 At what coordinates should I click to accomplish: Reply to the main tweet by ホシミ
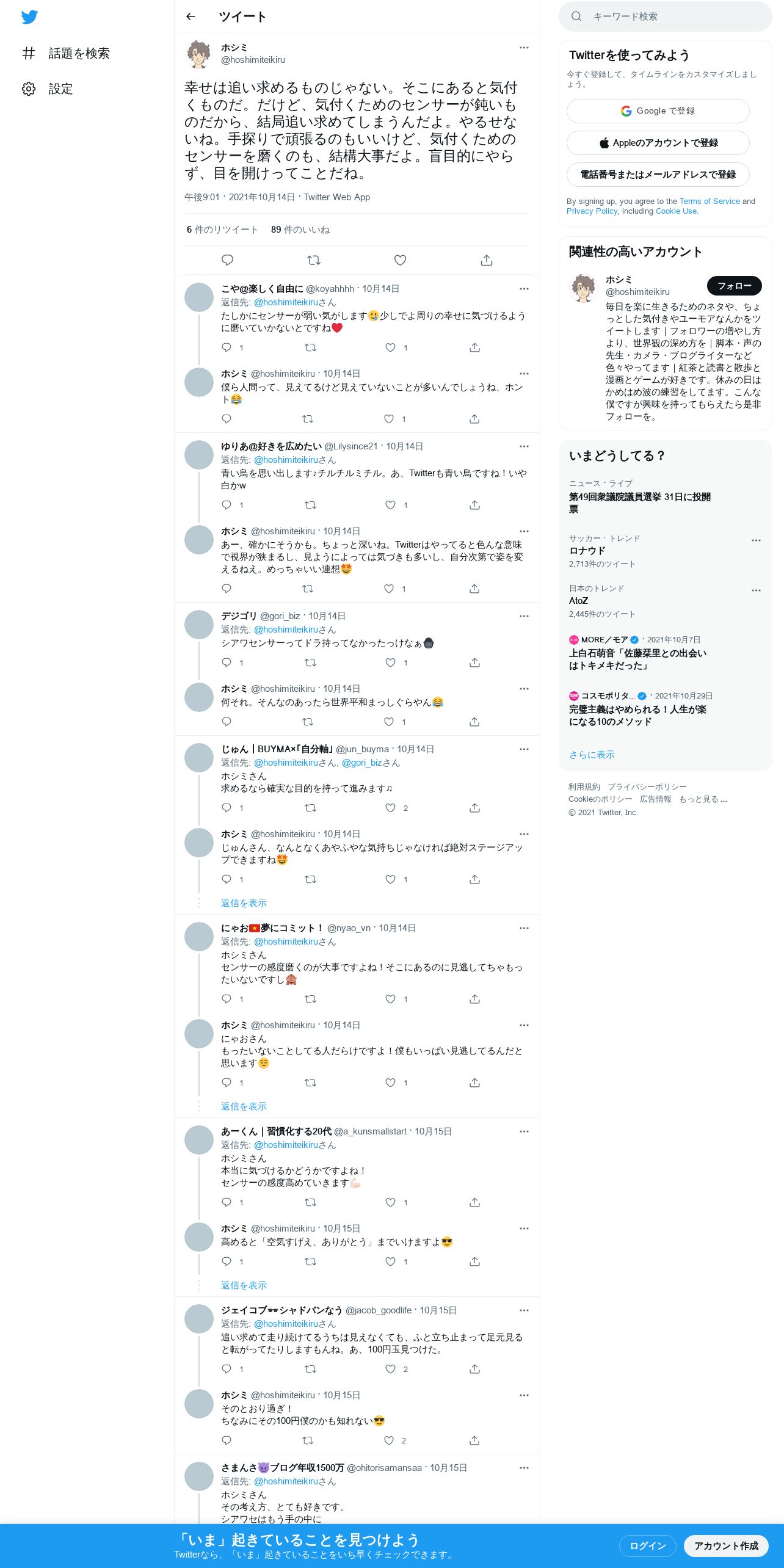click(x=227, y=260)
